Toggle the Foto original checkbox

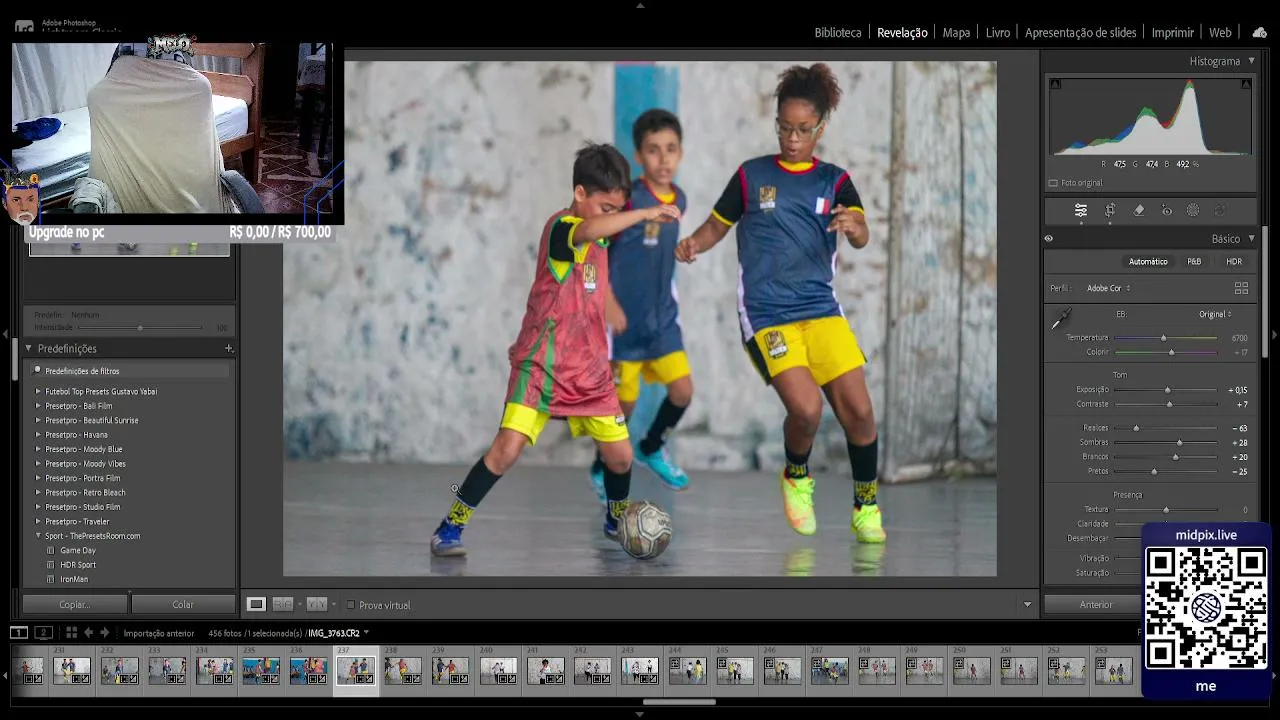tap(1053, 183)
